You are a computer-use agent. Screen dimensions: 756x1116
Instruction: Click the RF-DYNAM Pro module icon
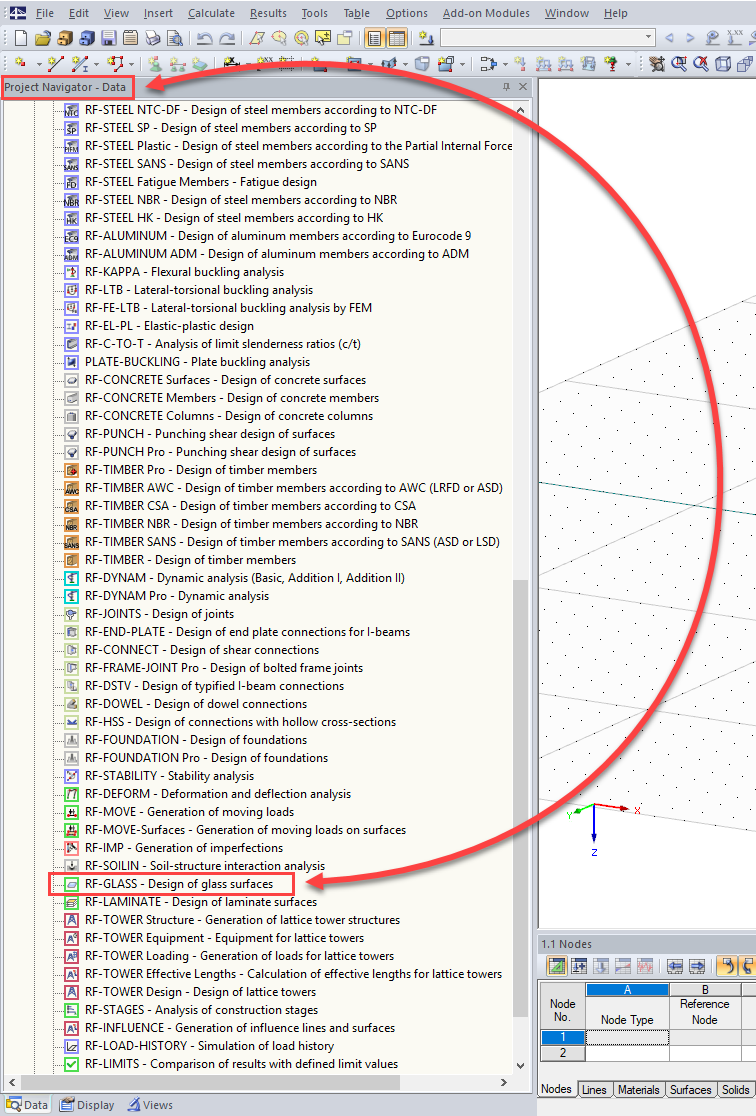point(71,596)
